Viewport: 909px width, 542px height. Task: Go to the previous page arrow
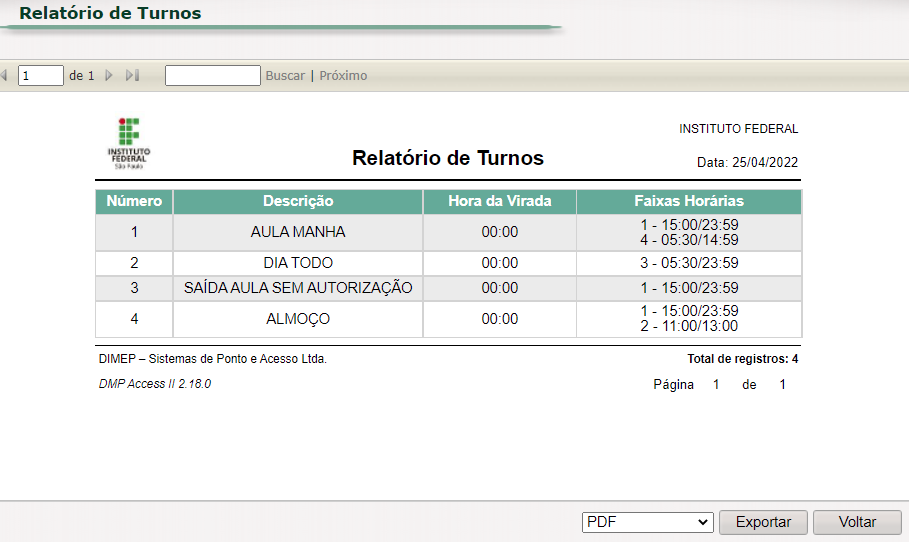coord(4,75)
